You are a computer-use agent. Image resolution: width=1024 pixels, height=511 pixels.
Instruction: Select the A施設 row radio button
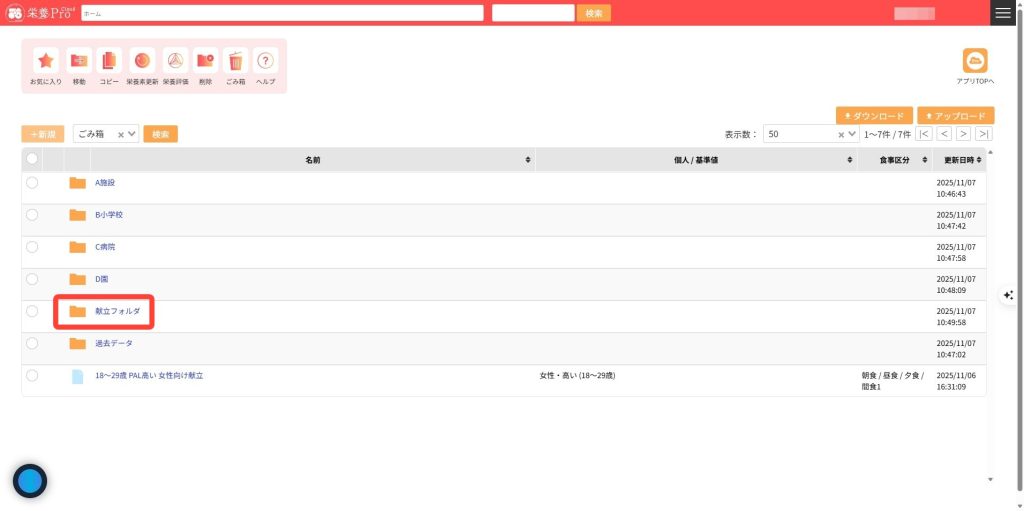pos(32,183)
